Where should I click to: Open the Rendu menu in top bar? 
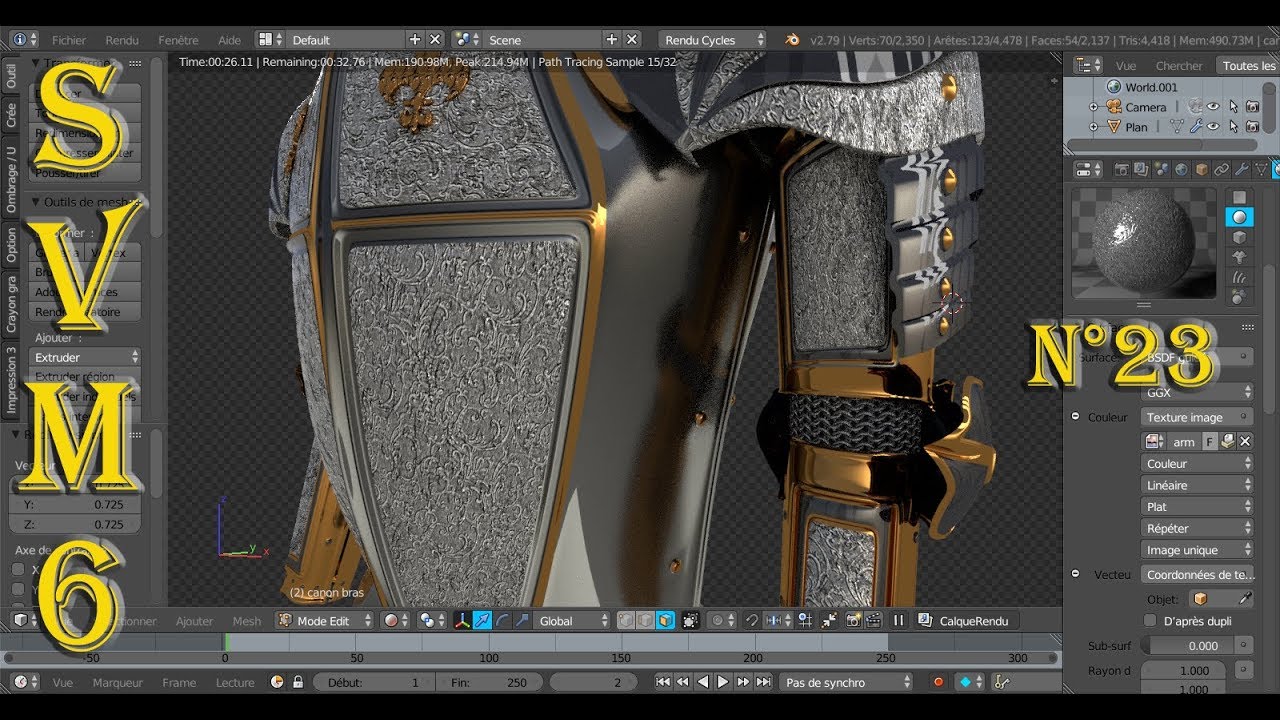pyautogui.click(x=122, y=40)
